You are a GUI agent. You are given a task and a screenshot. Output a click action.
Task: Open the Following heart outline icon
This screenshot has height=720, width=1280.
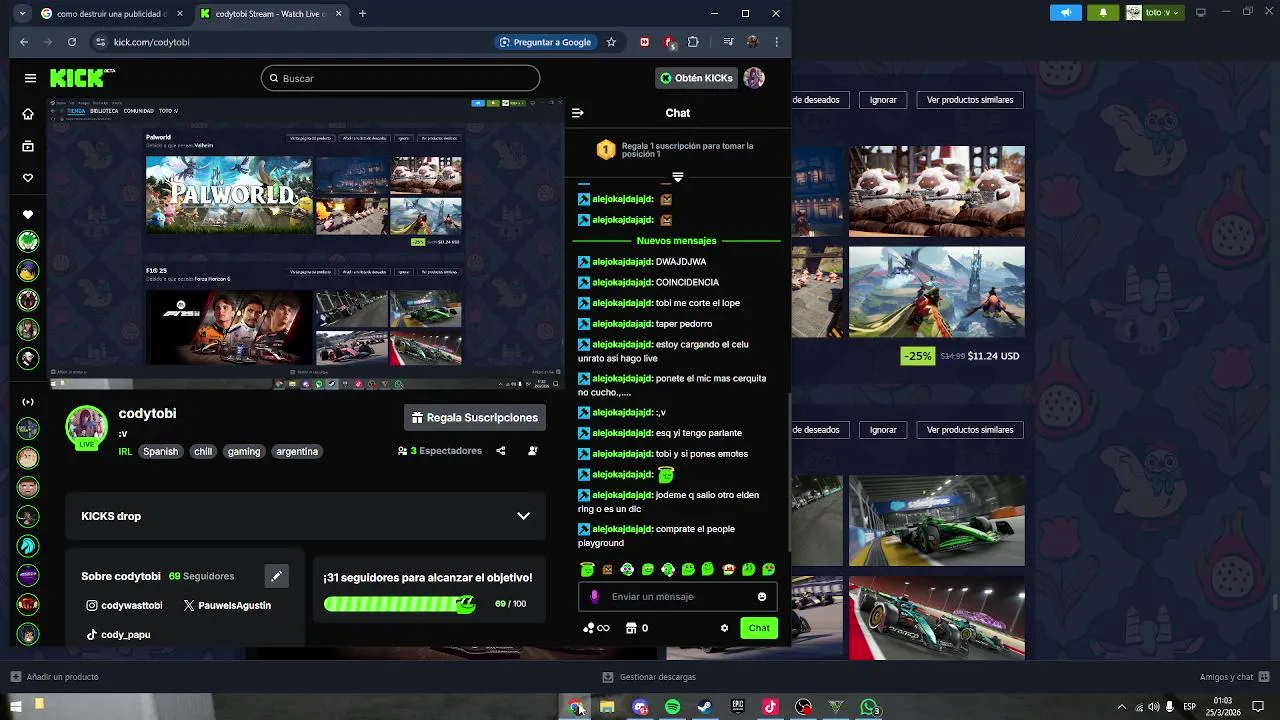point(28,178)
